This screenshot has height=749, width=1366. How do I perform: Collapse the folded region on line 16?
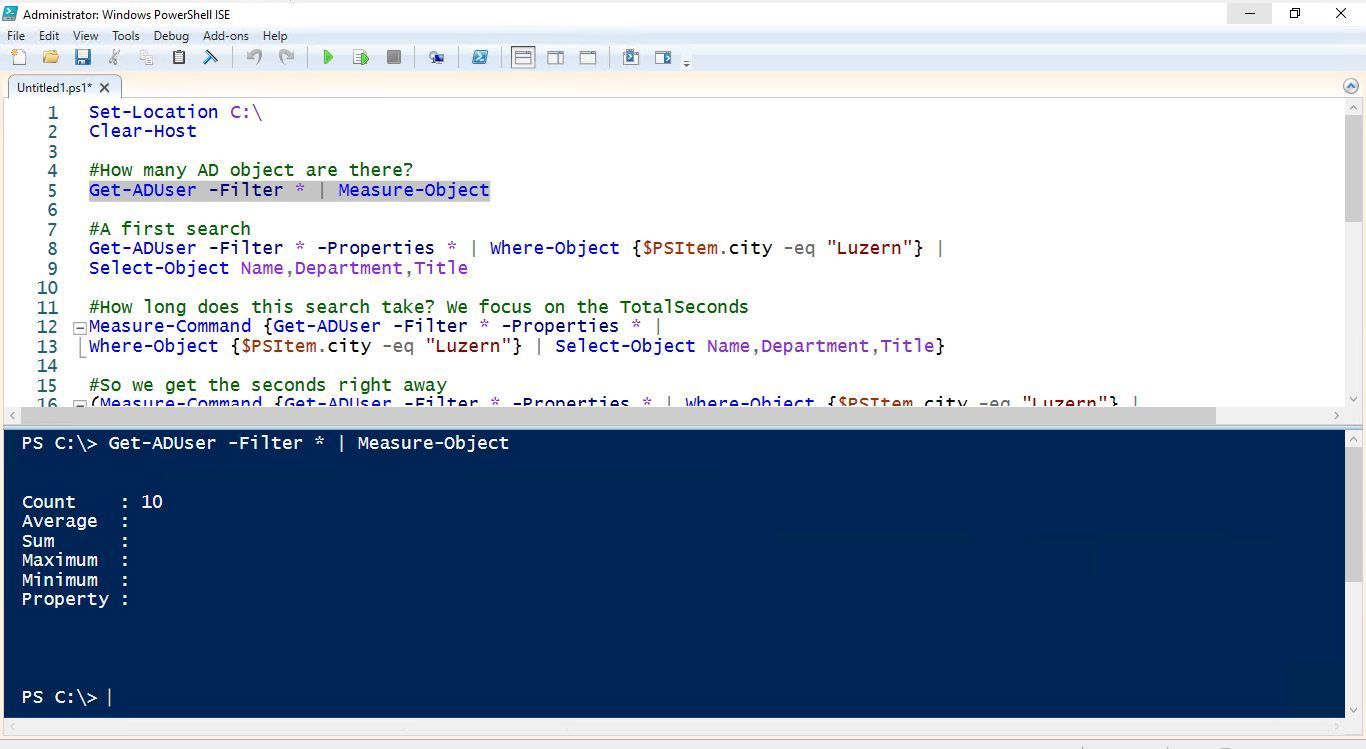[x=79, y=403]
